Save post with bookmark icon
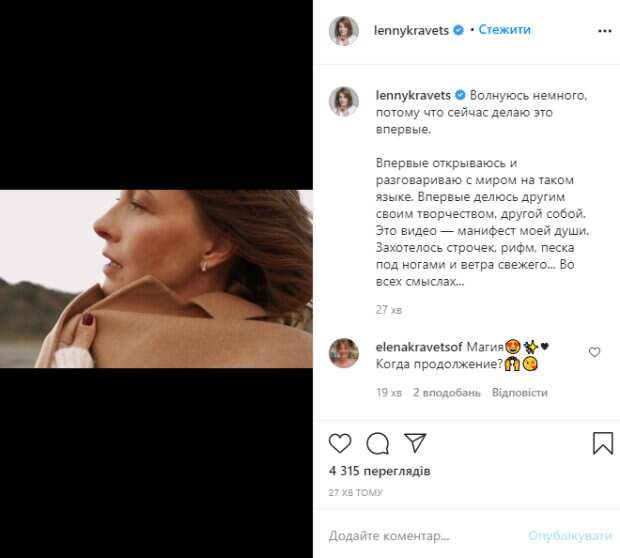This screenshot has height=558, width=620. pos(602,443)
